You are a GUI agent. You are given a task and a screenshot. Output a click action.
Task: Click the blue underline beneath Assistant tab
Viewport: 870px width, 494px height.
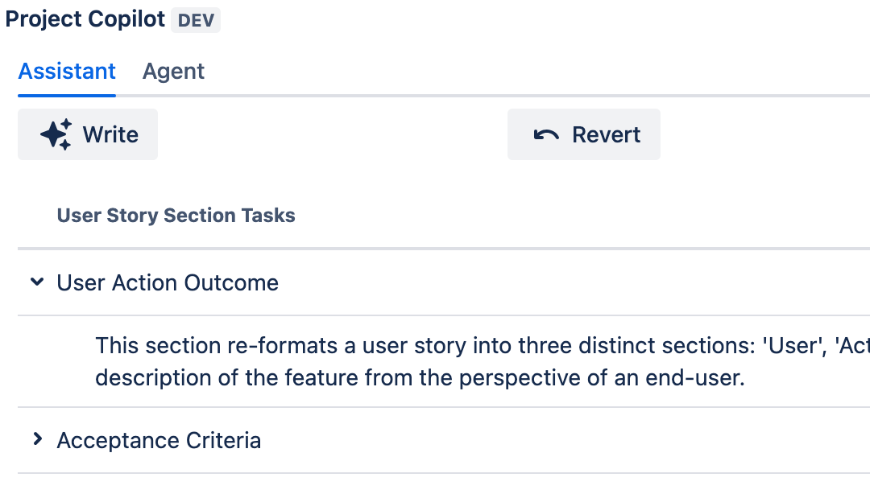(67, 95)
